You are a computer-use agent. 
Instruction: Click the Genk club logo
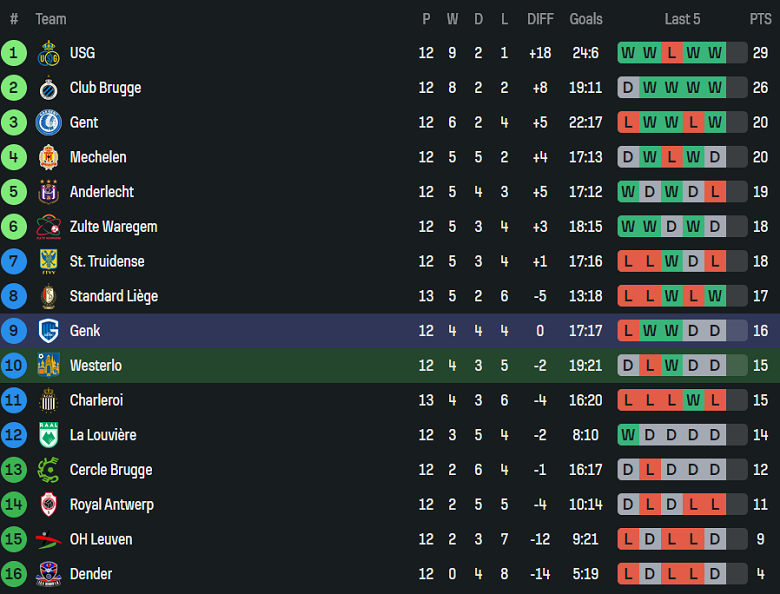pyautogui.click(x=48, y=331)
